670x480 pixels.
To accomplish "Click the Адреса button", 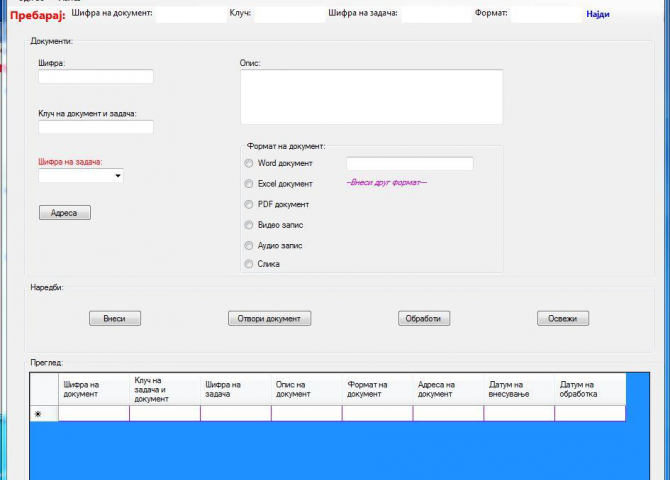I will 64,212.
